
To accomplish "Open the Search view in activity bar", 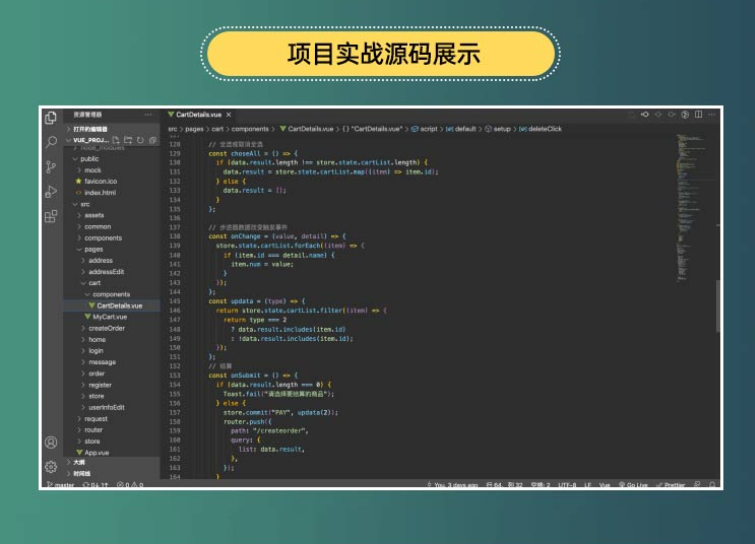I will point(51,142).
